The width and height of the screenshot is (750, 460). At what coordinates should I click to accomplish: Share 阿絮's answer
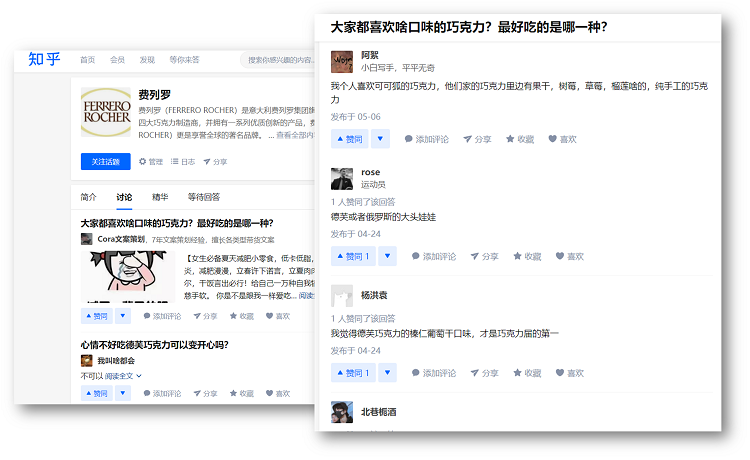[477, 139]
